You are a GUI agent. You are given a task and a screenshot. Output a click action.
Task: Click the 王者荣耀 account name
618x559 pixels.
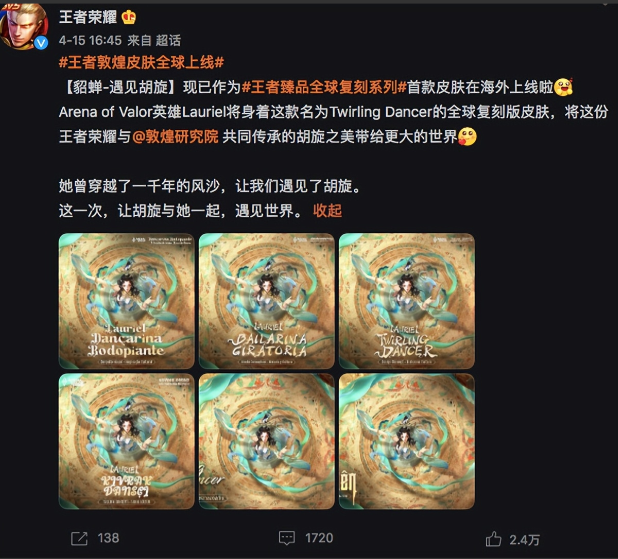(88, 17)
